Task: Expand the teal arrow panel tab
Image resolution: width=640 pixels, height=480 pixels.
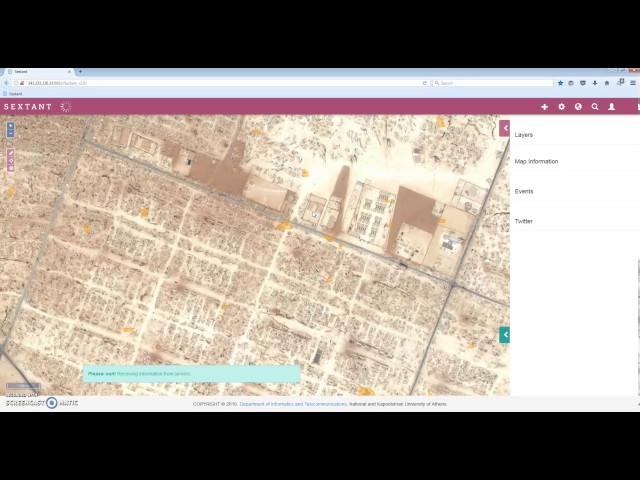Action: (504, 335)
